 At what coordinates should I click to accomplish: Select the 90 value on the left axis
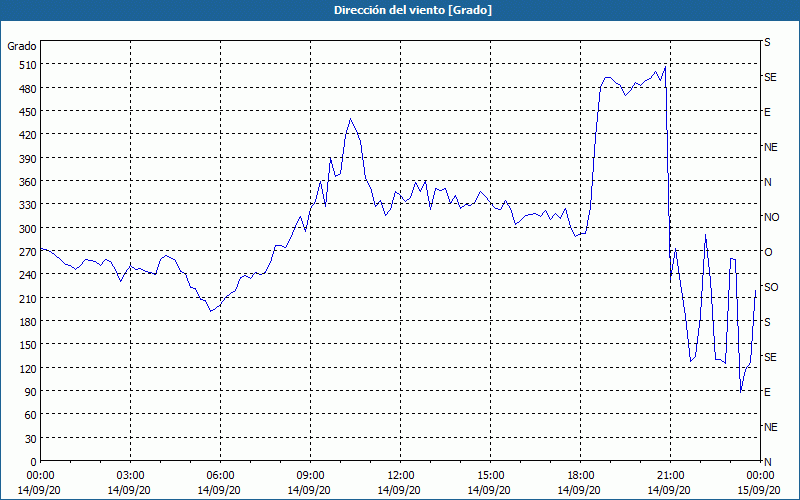pyautogui.click(x=31, y=392)
